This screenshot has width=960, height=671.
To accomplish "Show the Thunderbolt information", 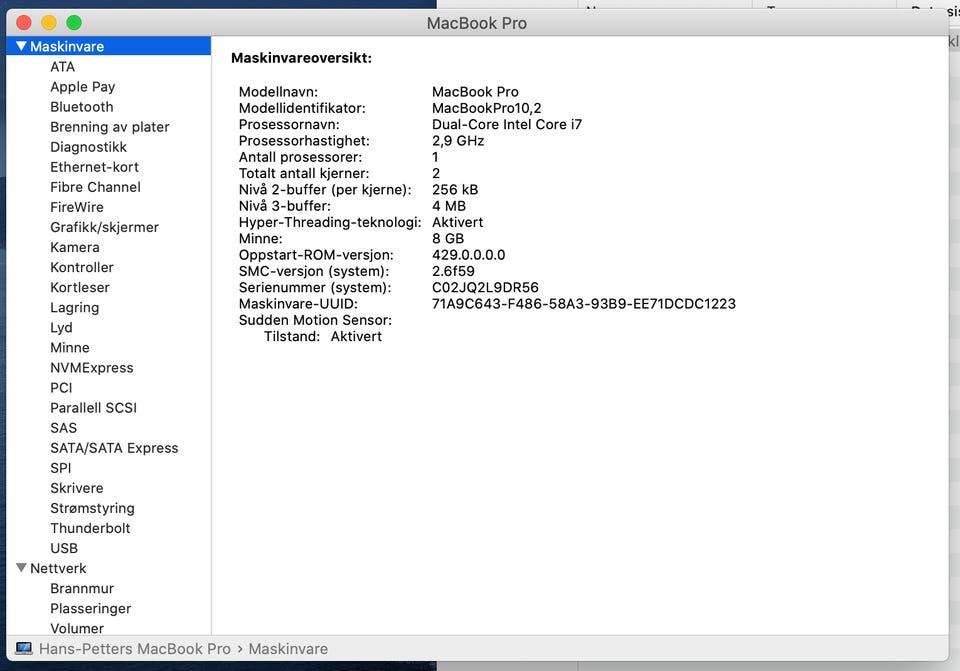I will (x=90, y=528).
